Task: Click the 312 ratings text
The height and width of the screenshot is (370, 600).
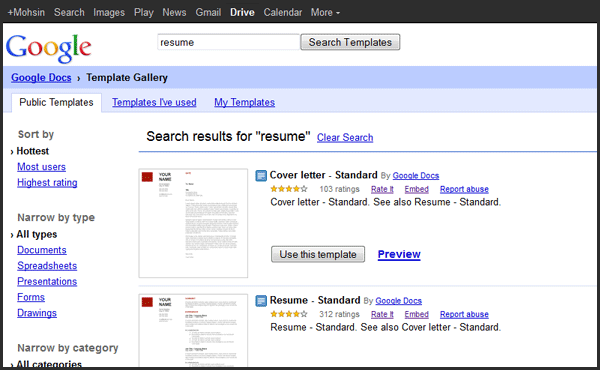Action: point(339,314)
